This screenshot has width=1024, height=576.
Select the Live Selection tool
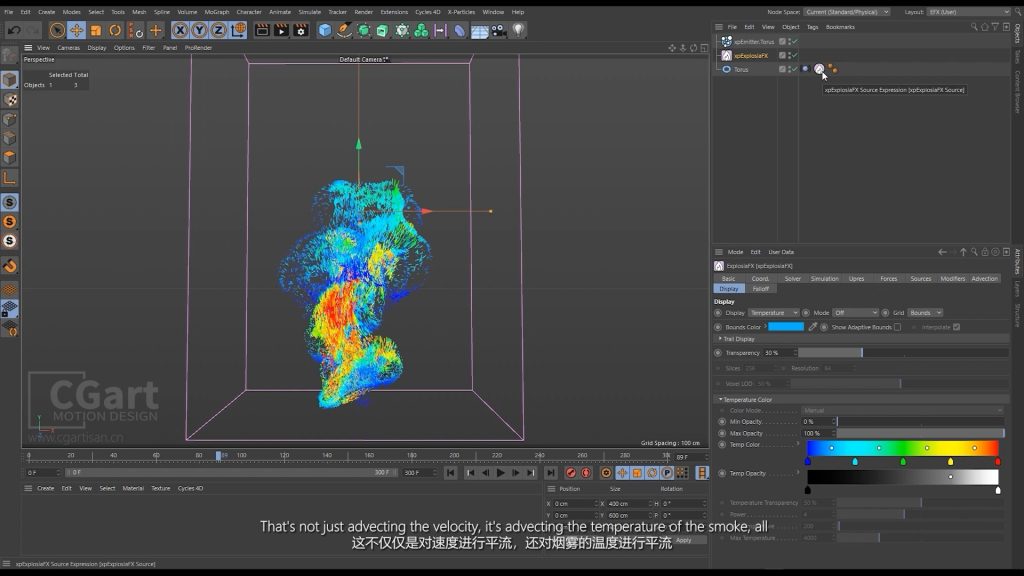pyautogui.click(x=57, y=30)
